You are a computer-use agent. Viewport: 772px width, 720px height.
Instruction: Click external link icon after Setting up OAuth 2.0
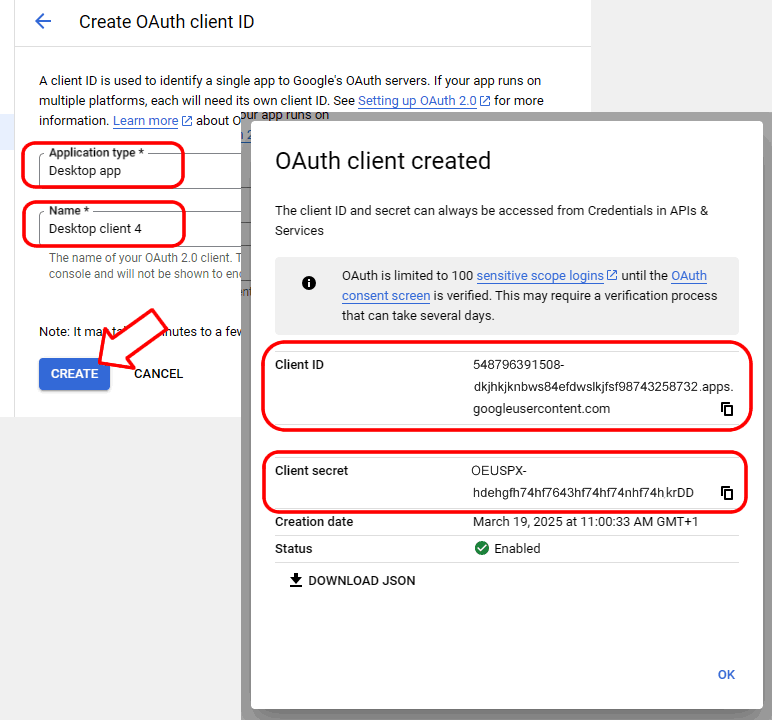click(485, 101)
